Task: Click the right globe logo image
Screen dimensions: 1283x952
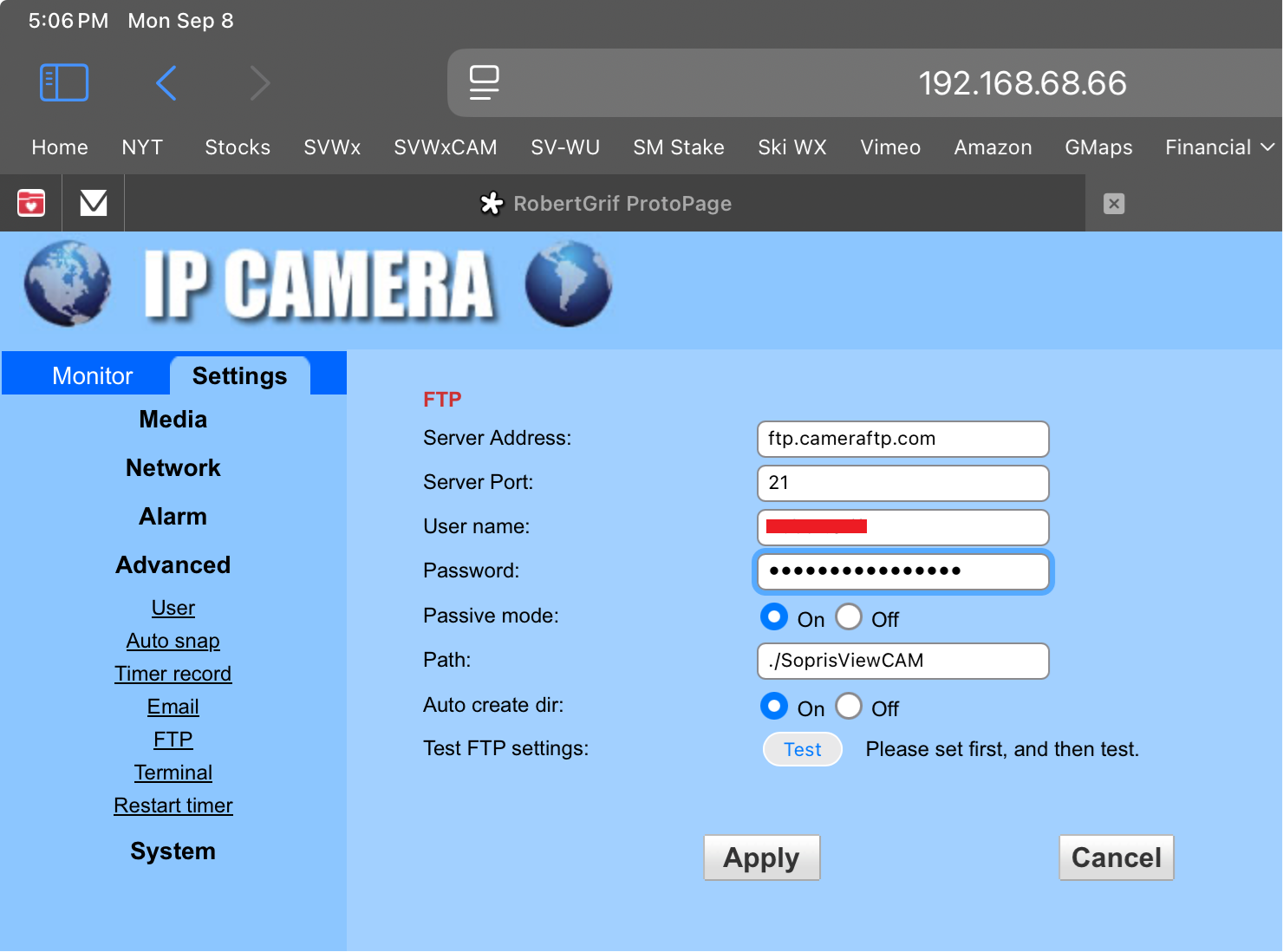Action: (x=569, y=284)
